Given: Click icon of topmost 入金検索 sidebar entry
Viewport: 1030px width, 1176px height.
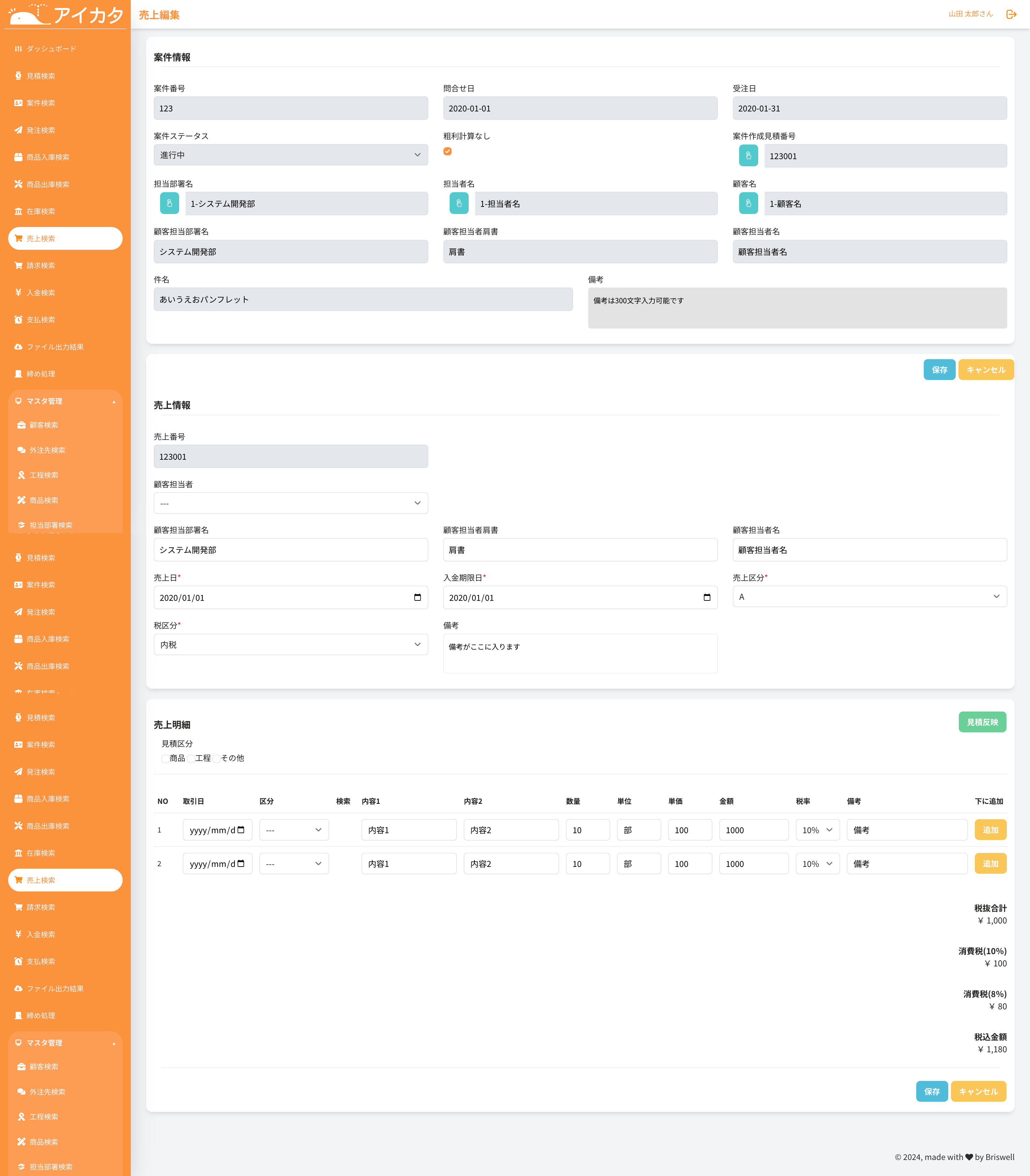Looking at the screenshot, I should click(x=18, y=293).
